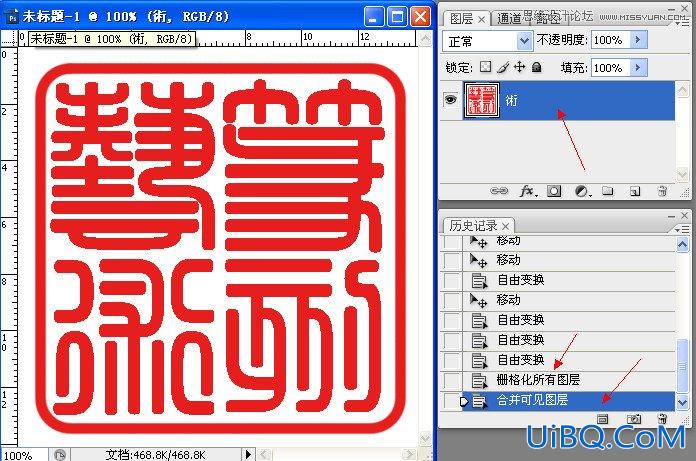Viewport: 696px width, 461px height.
Task: Create a new layer in the Layers panel
Action: tap(635, 191)
